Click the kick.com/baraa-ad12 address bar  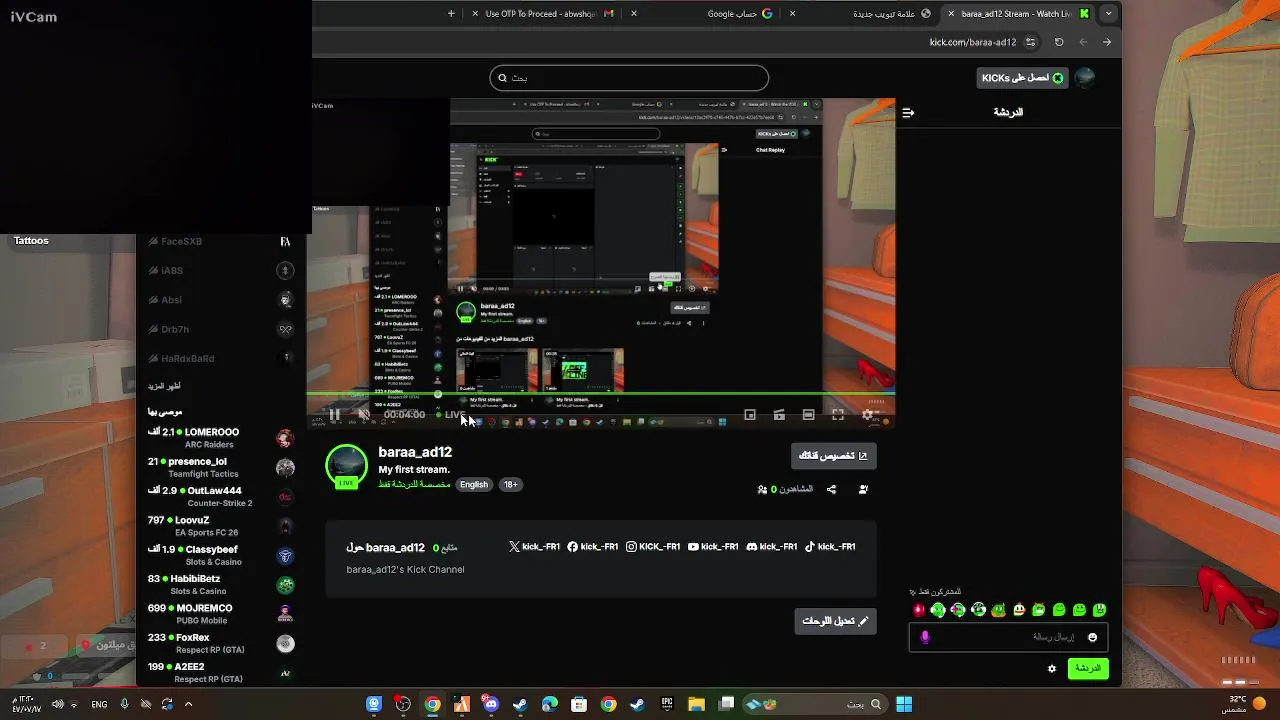click(x=972, y=42)
